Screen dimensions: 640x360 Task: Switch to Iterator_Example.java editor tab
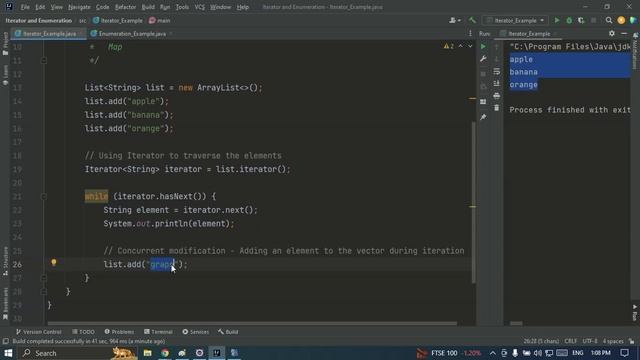49,34
